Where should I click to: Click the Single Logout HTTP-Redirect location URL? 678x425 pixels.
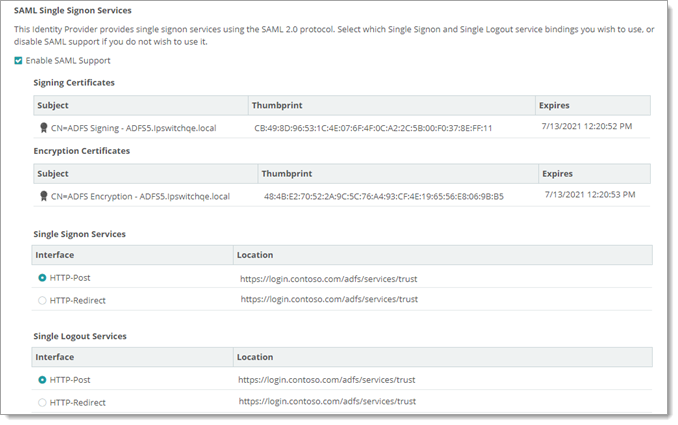(x=326, y=402)
